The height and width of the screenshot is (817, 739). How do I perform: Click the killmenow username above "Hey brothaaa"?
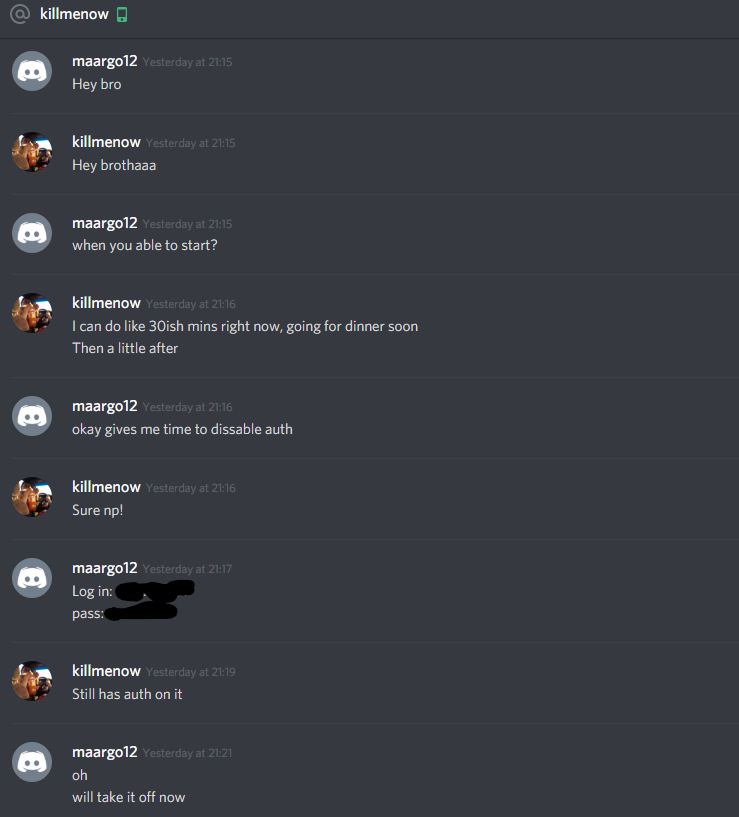106,142
